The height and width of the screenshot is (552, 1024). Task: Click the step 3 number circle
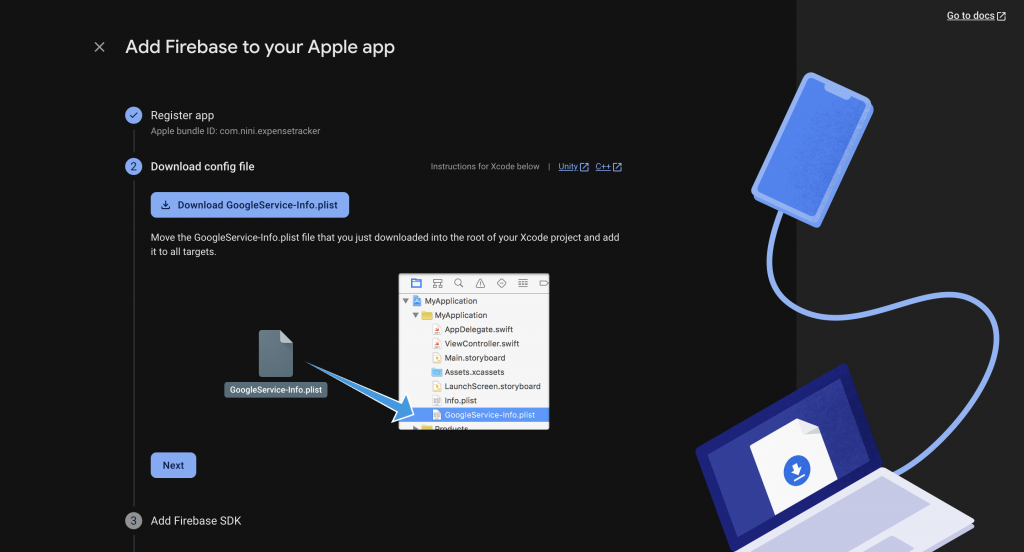(133, 521)
